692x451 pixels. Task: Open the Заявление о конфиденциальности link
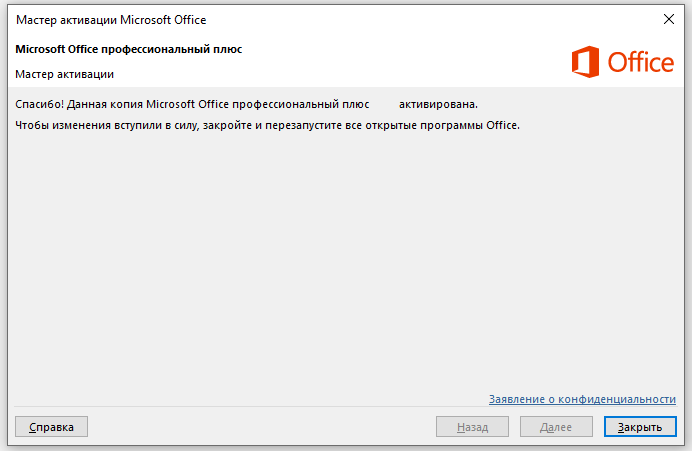pos(582,399)
